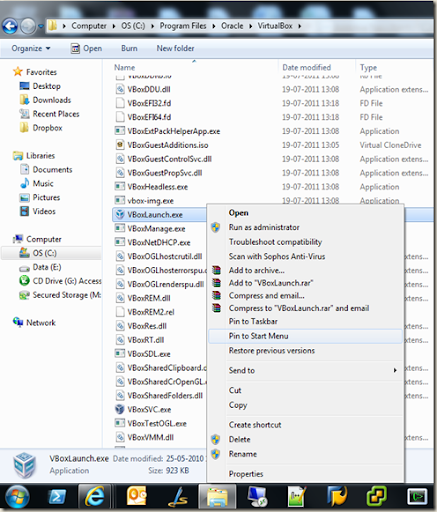The height and width of the screenshot is (512, 437).
Task: Open Recent Places in sidebar
Action: point(56,114)
